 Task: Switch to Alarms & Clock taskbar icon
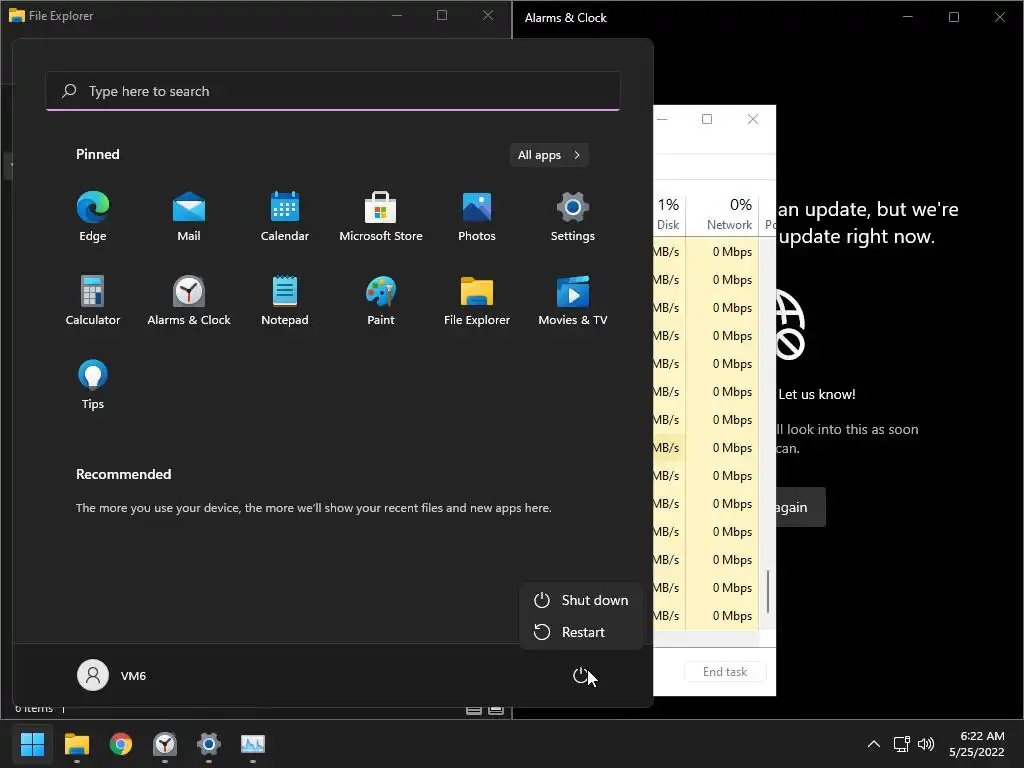[165, 744]
